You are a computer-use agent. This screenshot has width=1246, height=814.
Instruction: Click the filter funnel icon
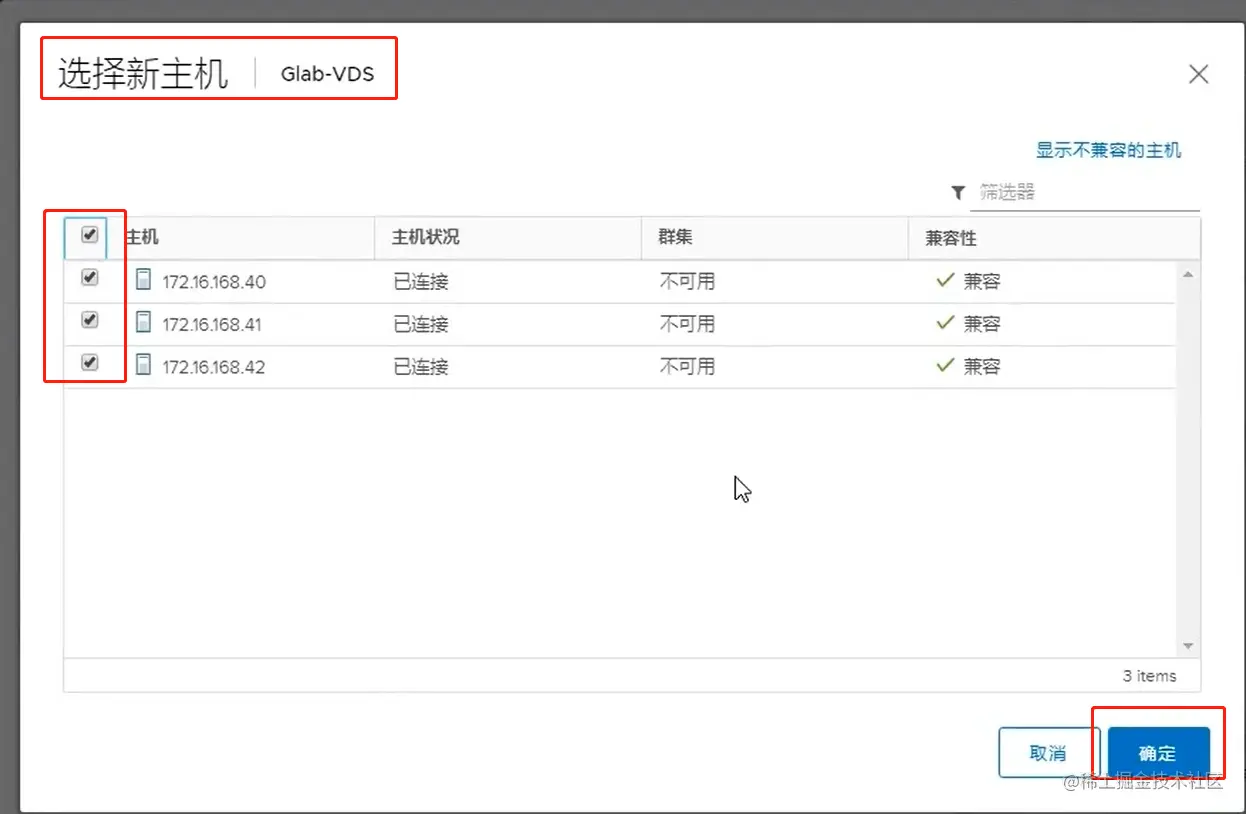click(958, 192)
